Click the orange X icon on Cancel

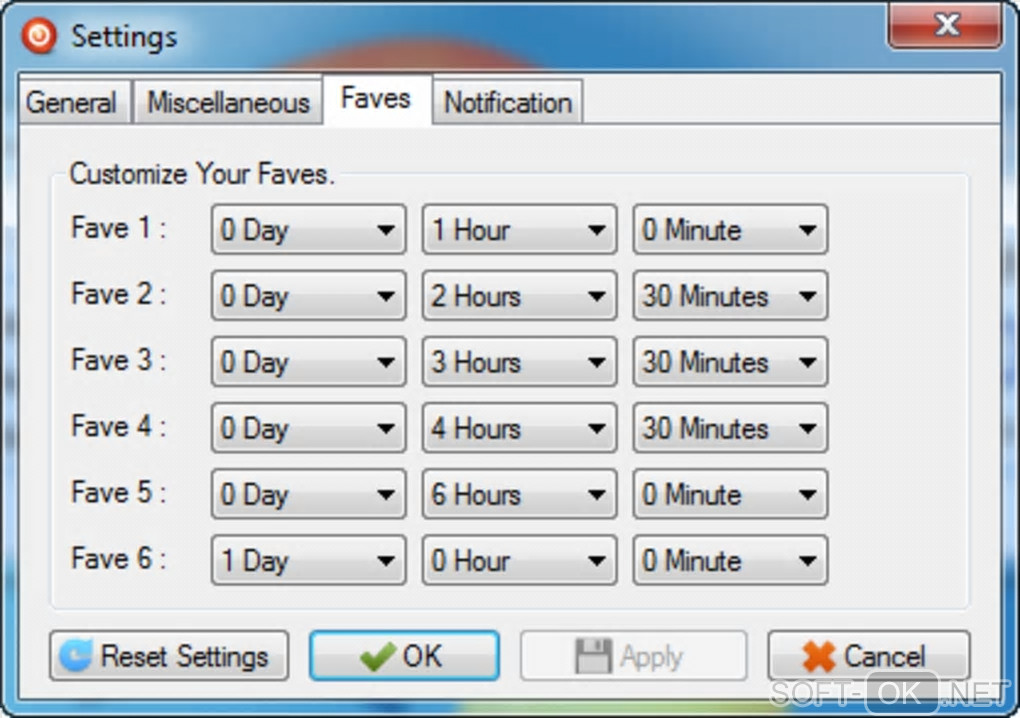point(818,657)
